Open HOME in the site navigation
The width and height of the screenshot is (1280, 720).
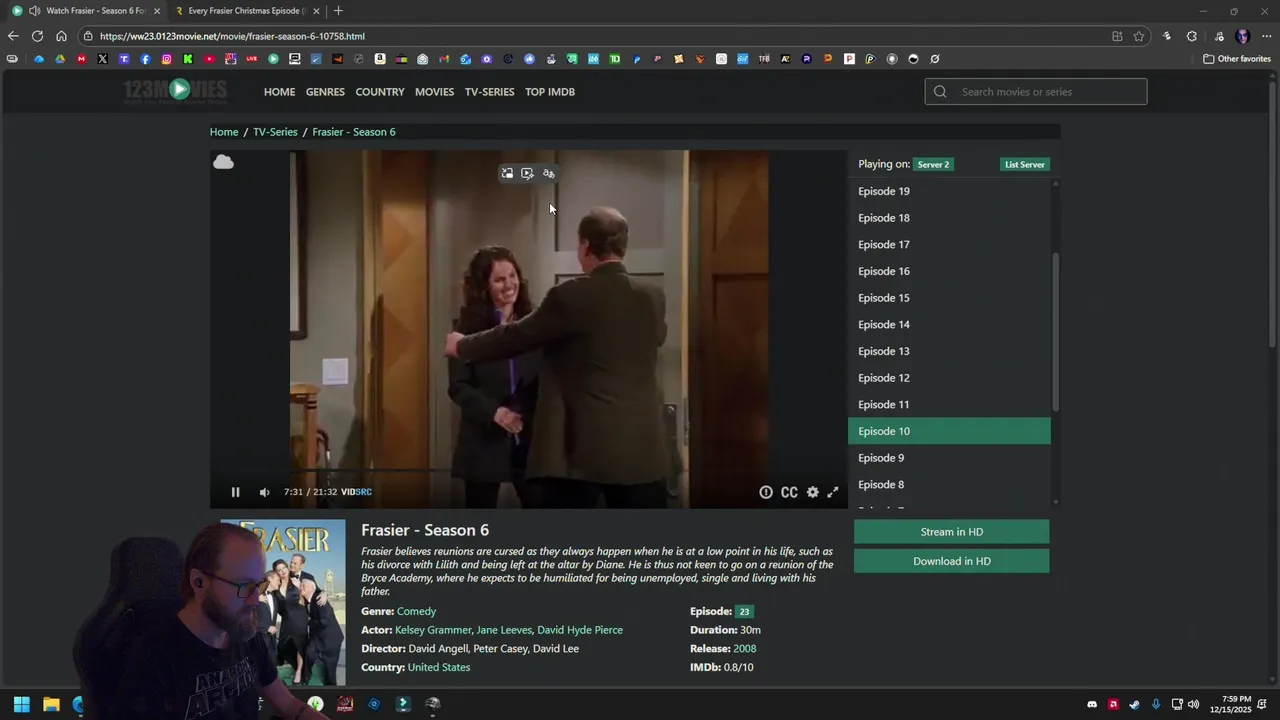coord(279,92)
